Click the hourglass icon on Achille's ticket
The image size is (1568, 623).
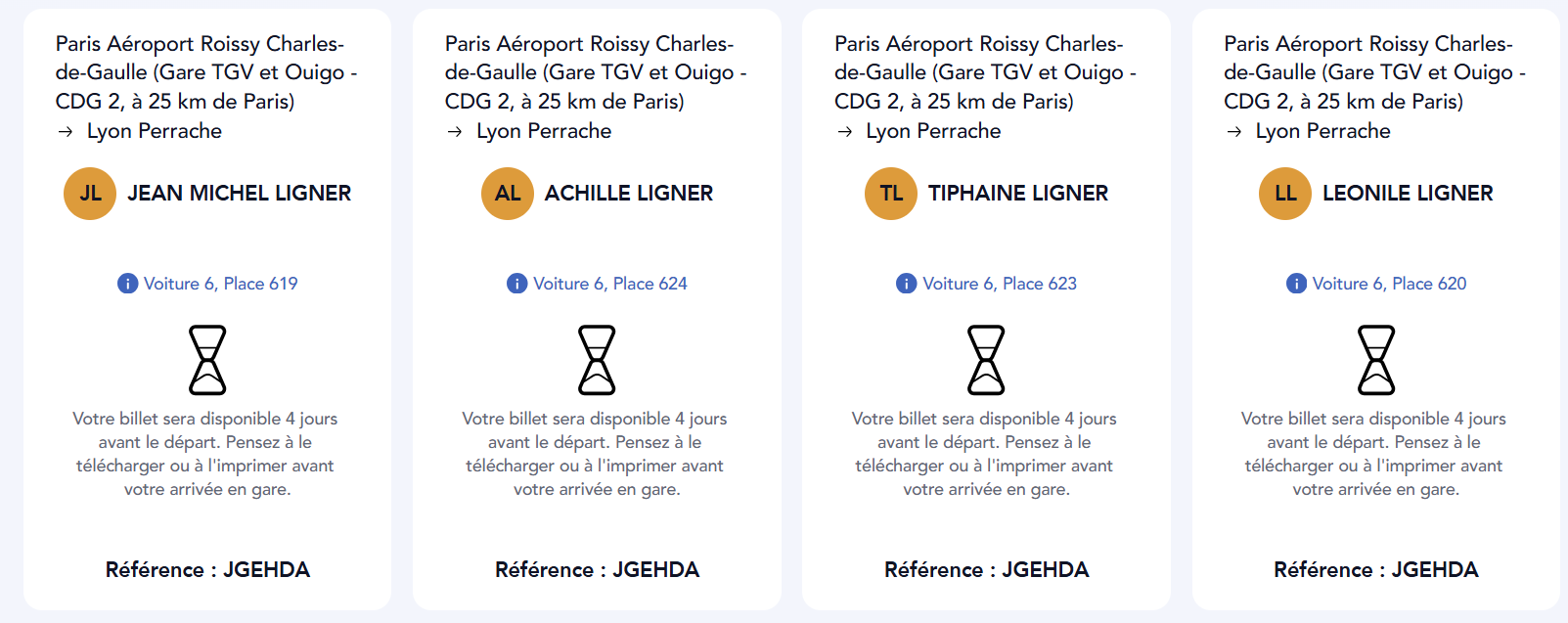point(597,360)
